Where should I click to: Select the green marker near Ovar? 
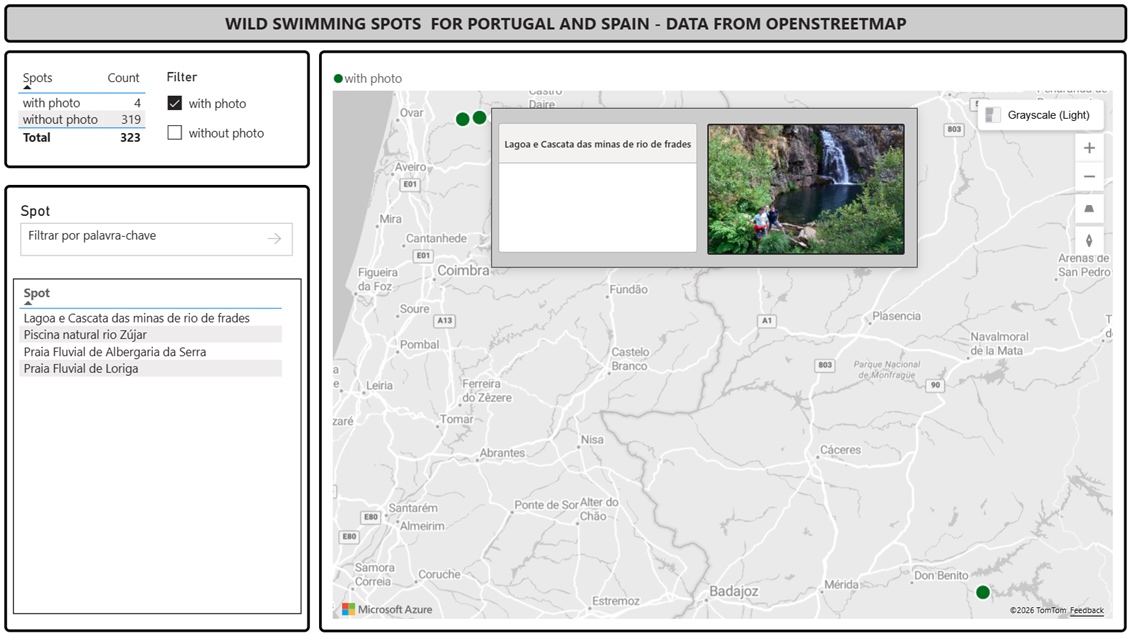coord(462,118)
